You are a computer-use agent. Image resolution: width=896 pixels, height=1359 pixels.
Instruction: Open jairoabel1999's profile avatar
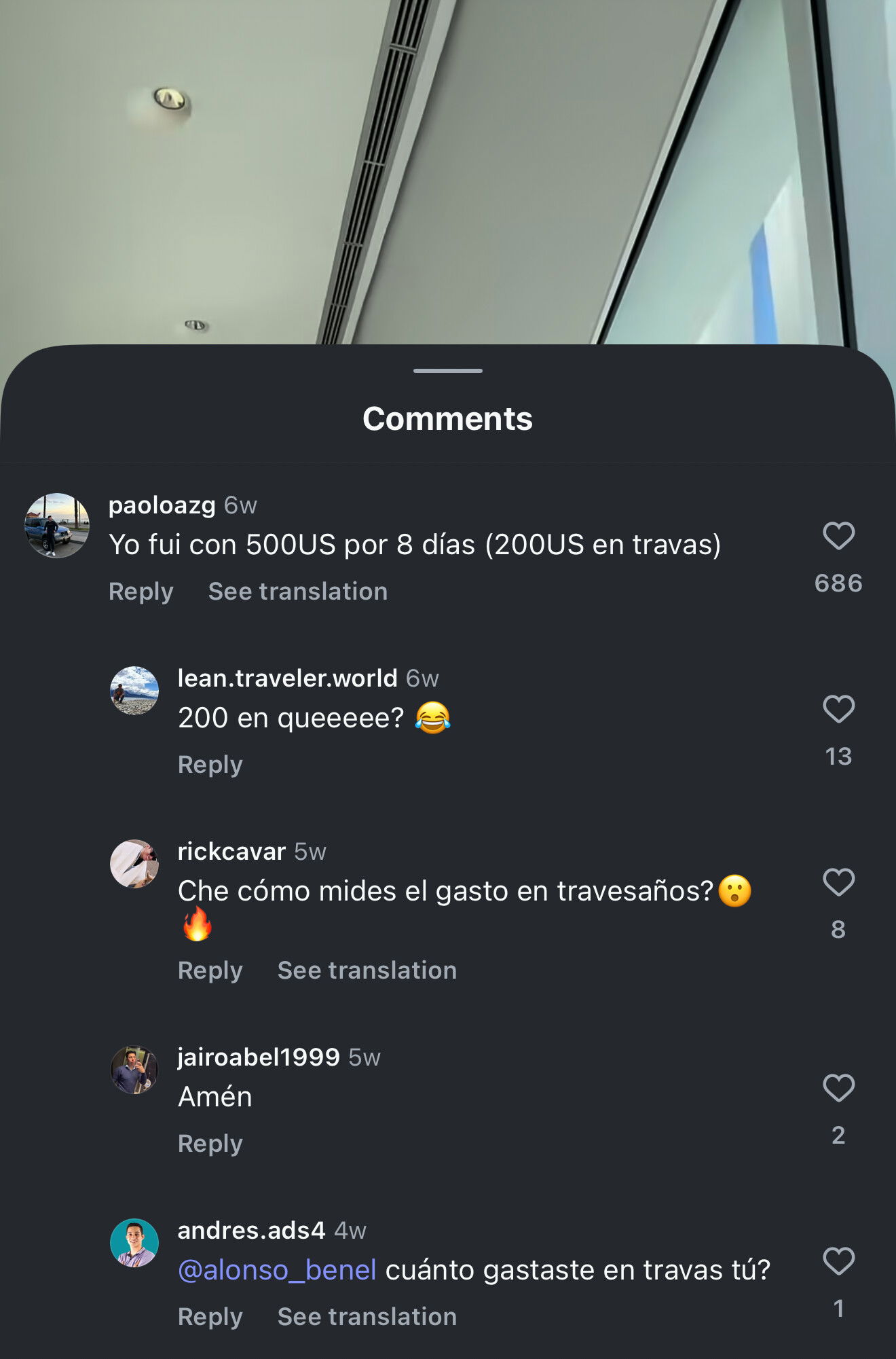pyautogui.click(x=134, y=1070)
